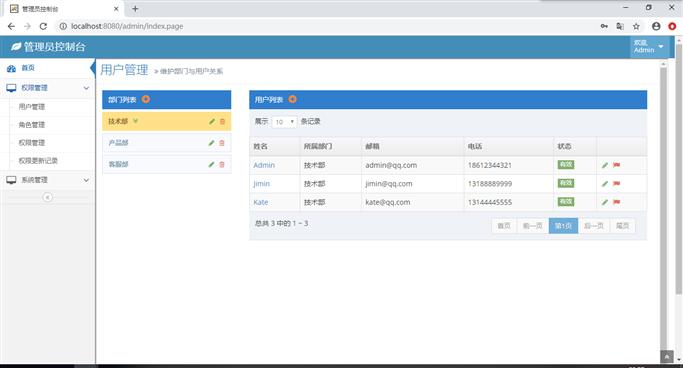Edit the Admin user row

[x=605, y=165]
